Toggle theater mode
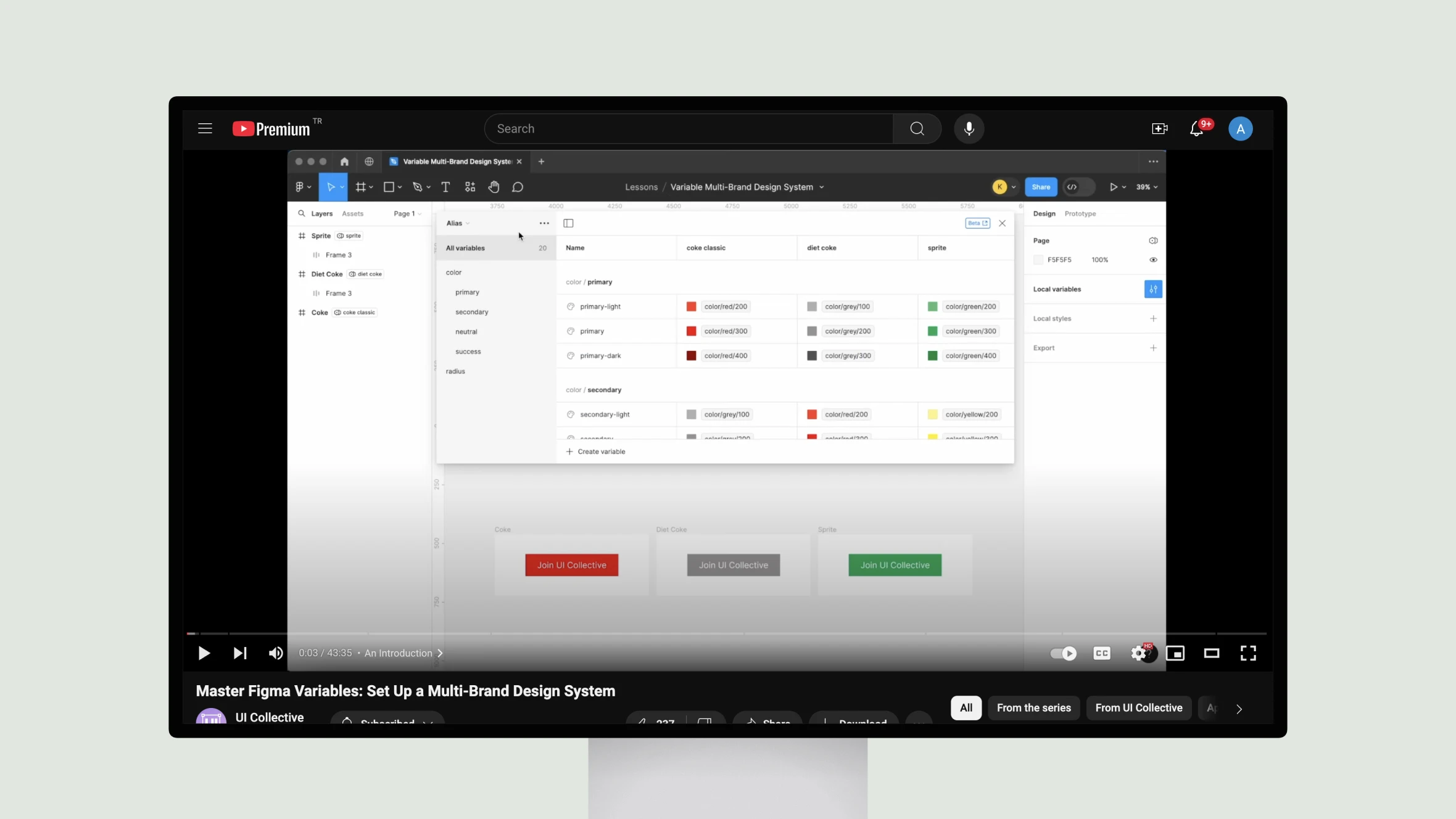 click(1212, 652)
